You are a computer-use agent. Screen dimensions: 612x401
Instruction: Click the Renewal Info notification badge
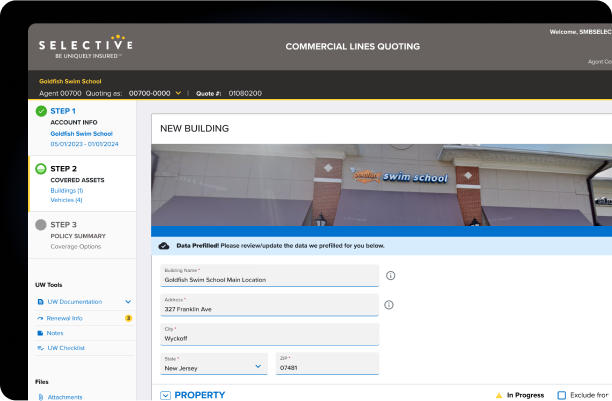pos(128,318)
